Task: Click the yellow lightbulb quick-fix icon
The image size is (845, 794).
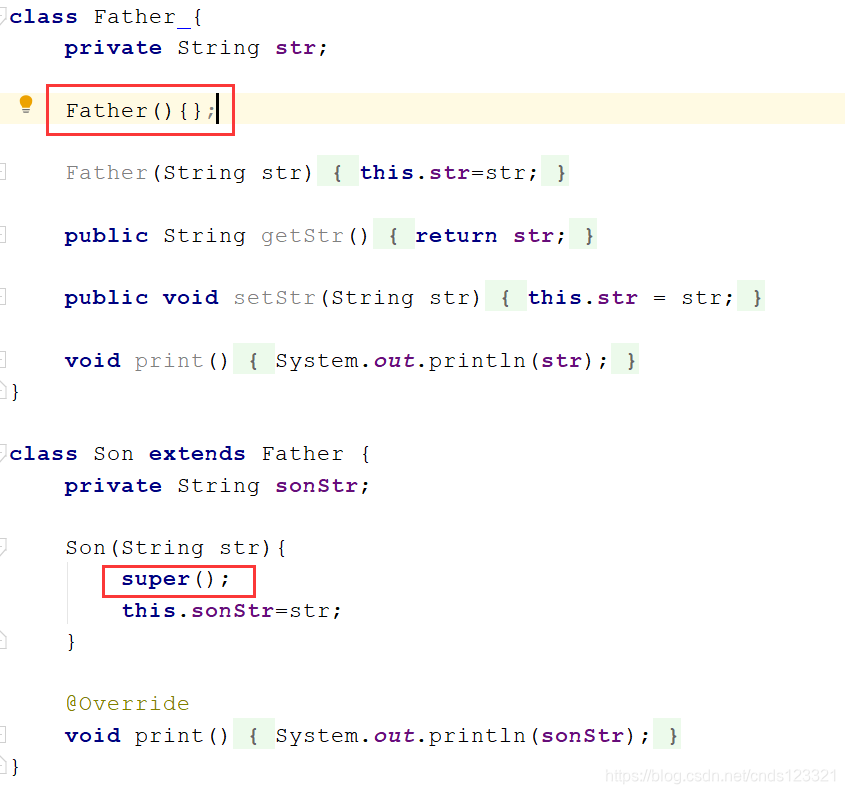Action: tap(25, 103)
